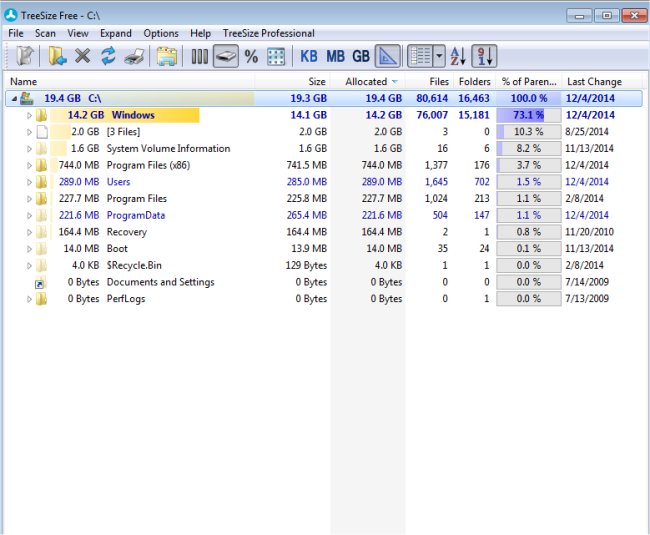Click the delete X toolbar icon
This screenshot has height=535, width=650.
coord(83,57)
